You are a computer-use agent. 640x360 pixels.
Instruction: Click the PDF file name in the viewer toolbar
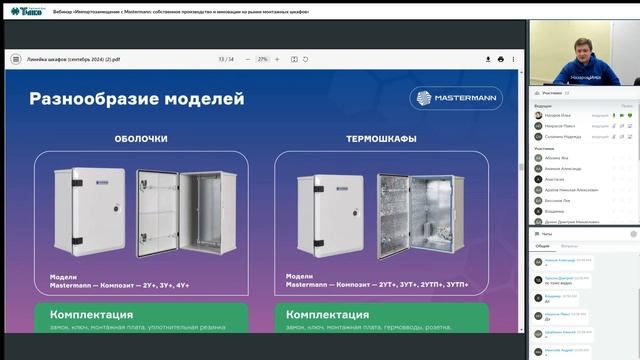pos(73,59)
